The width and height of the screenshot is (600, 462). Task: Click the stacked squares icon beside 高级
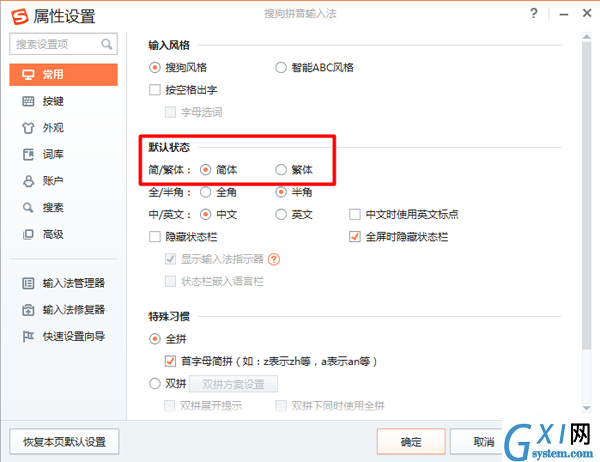pyautogui.click(x=28, y=234)
